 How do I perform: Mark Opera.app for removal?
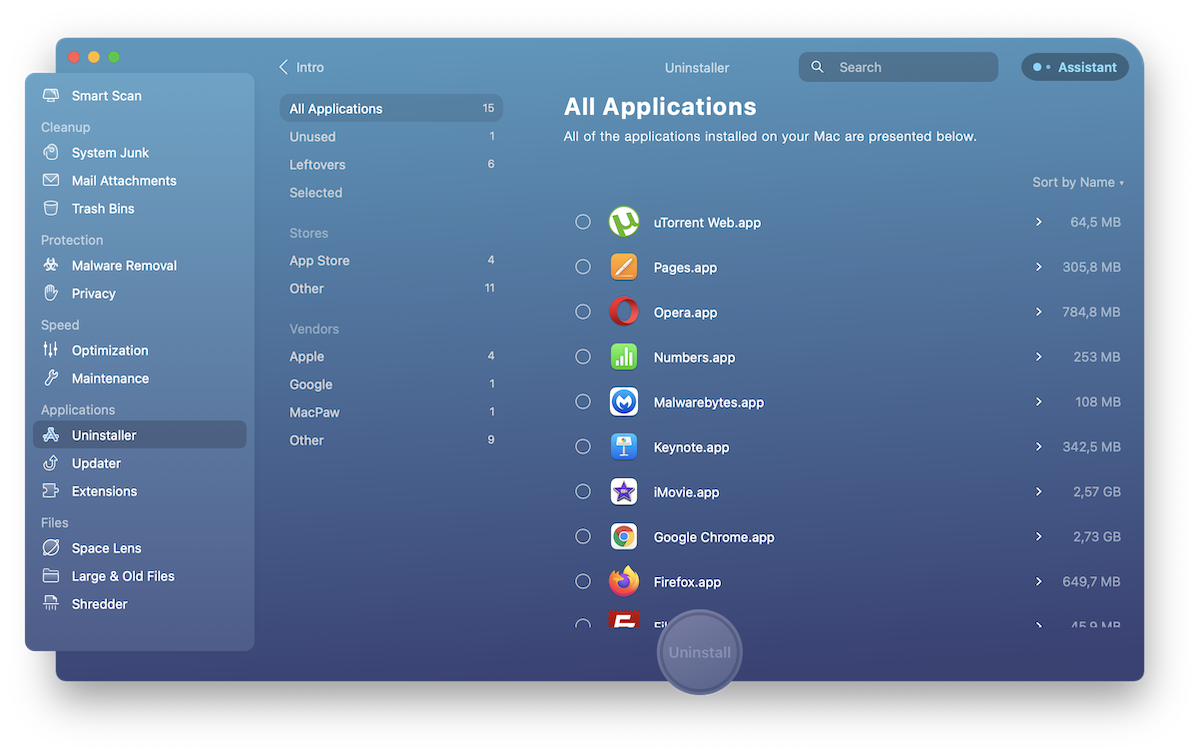[583, 312]
